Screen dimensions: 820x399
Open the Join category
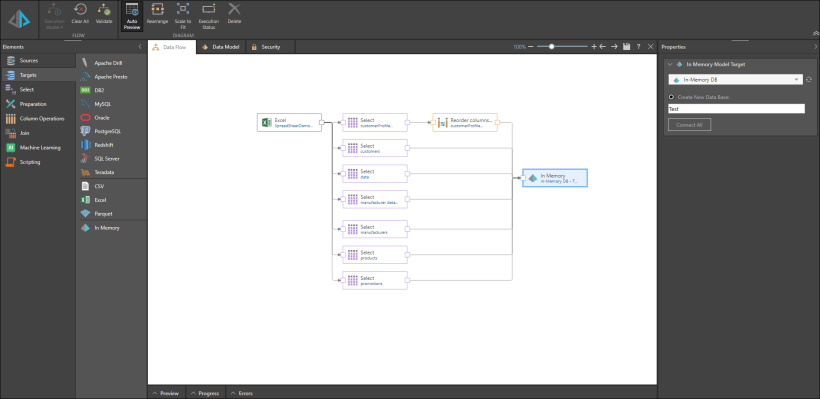[x=38, y=133]
